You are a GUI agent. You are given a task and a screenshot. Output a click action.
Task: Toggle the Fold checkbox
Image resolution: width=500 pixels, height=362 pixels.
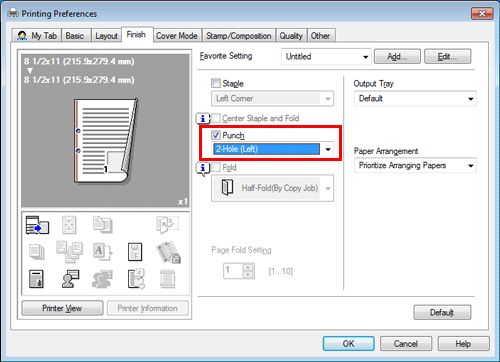coord(216,167)
